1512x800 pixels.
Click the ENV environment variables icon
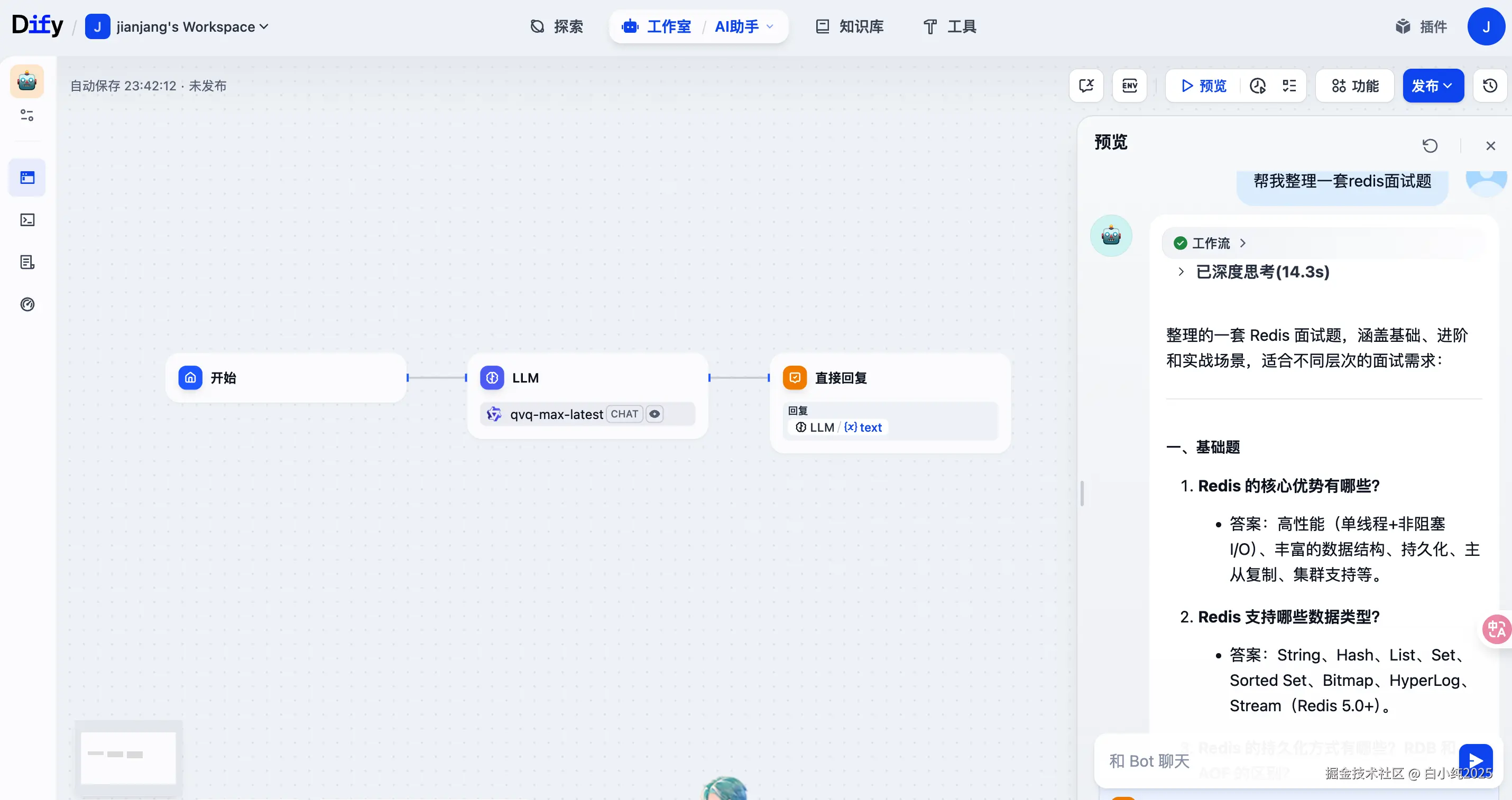(x=1129, y=86)
